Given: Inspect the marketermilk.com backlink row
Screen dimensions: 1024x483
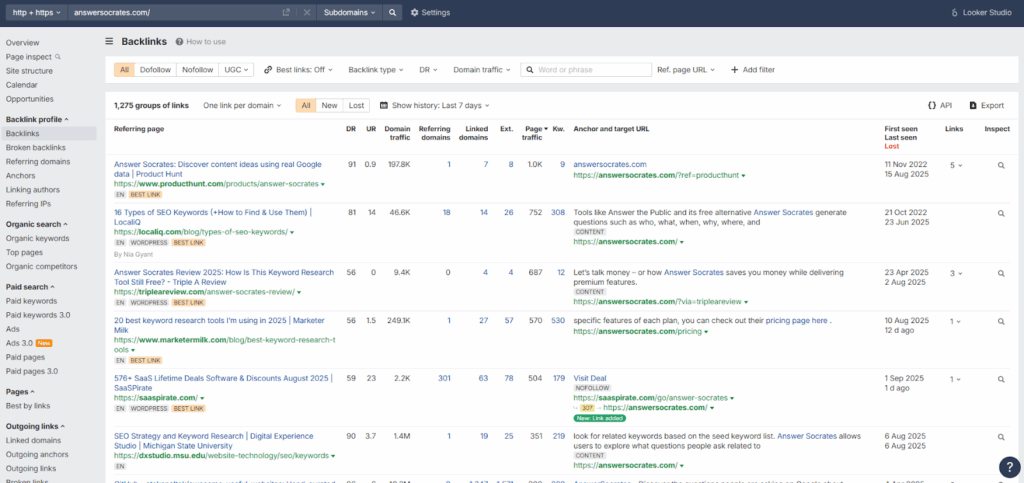Looking at the screenshot, I should (x=1000, y=321).
